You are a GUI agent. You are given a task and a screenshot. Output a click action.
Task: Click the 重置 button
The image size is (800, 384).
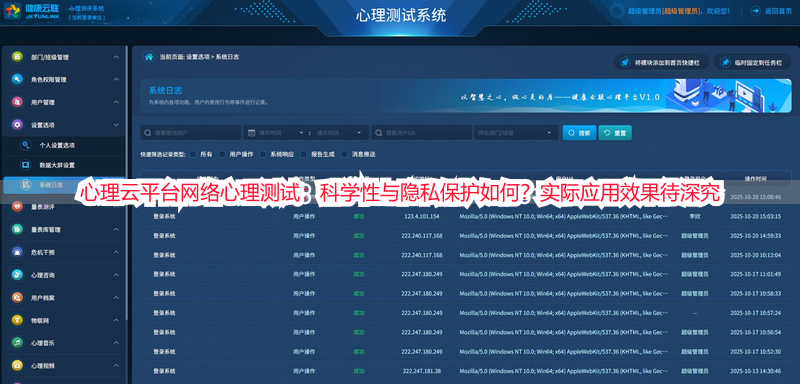coord(615,133)
